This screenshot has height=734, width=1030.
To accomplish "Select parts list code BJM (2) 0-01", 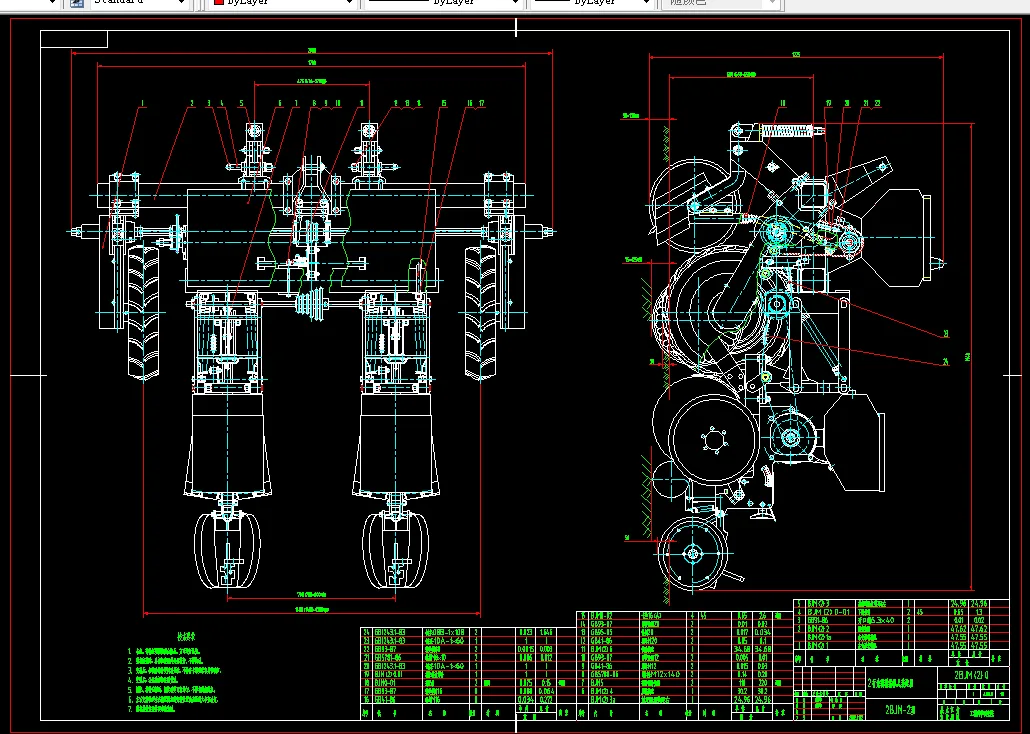I will (829, 612).
